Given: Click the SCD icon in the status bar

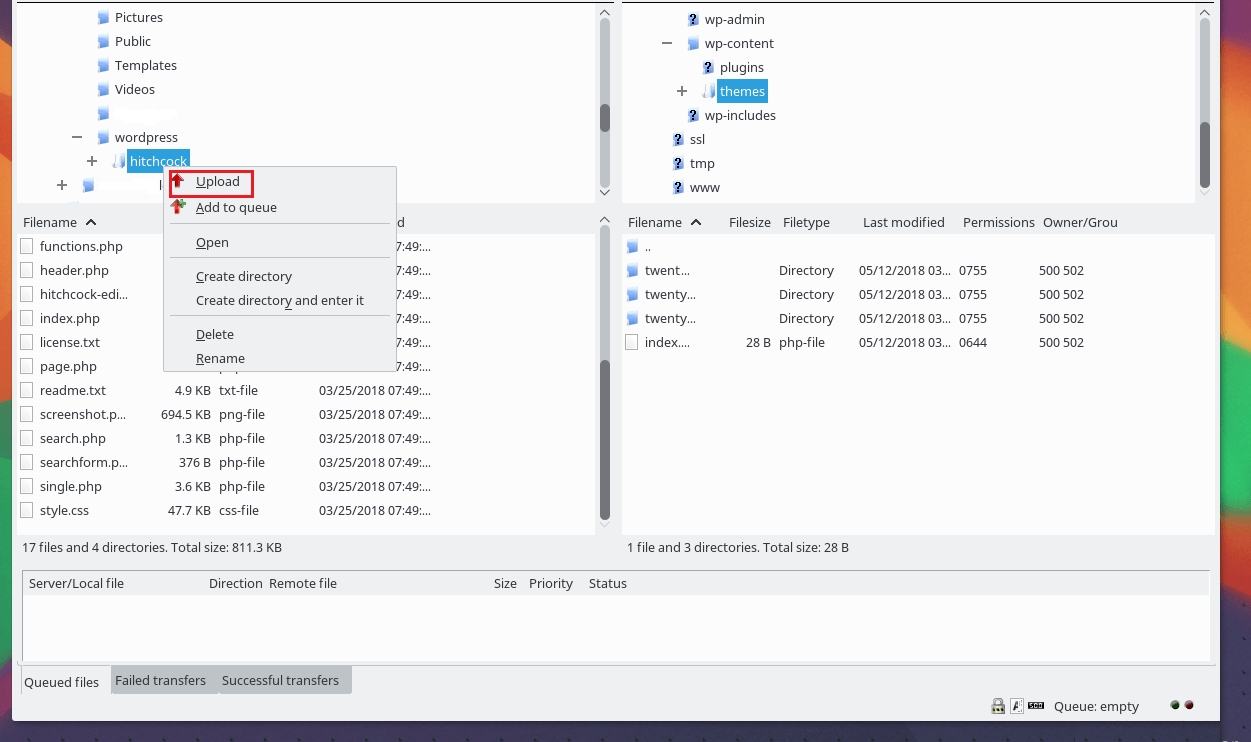Looking at the screenshot, I should click(x=1036, y=706).
